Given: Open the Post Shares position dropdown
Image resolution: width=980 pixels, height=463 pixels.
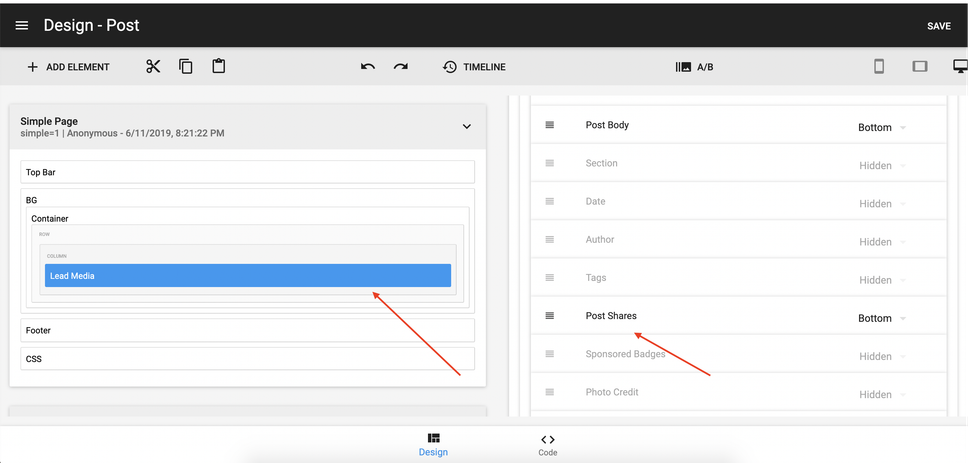Looking at the screenshot, I should coord(882,318).
